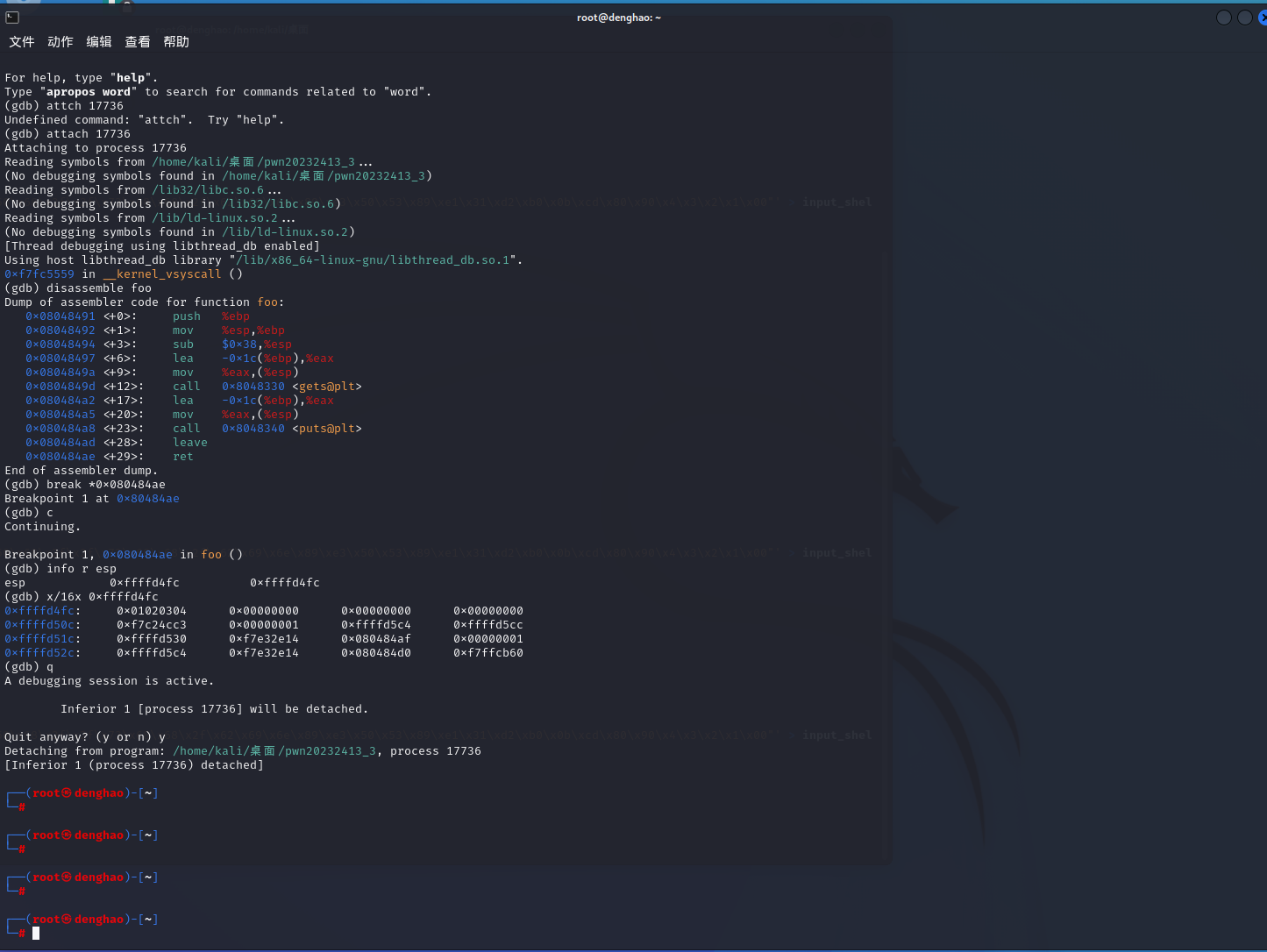Click the leftmost round window control button
Screen dimensions: 1267x952
[1224, 18]
